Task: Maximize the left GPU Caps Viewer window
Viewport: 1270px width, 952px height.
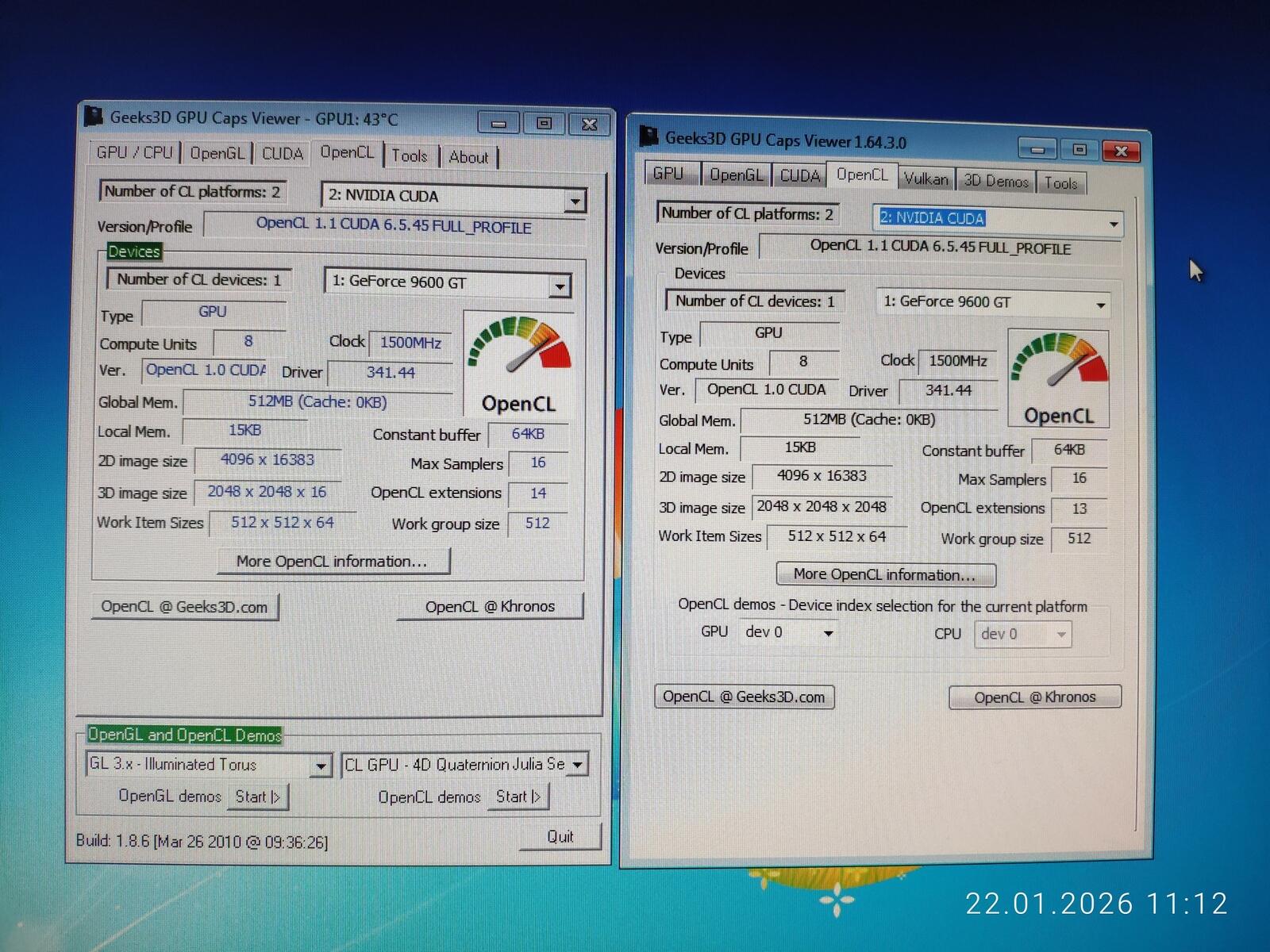Action: (544, 124)
